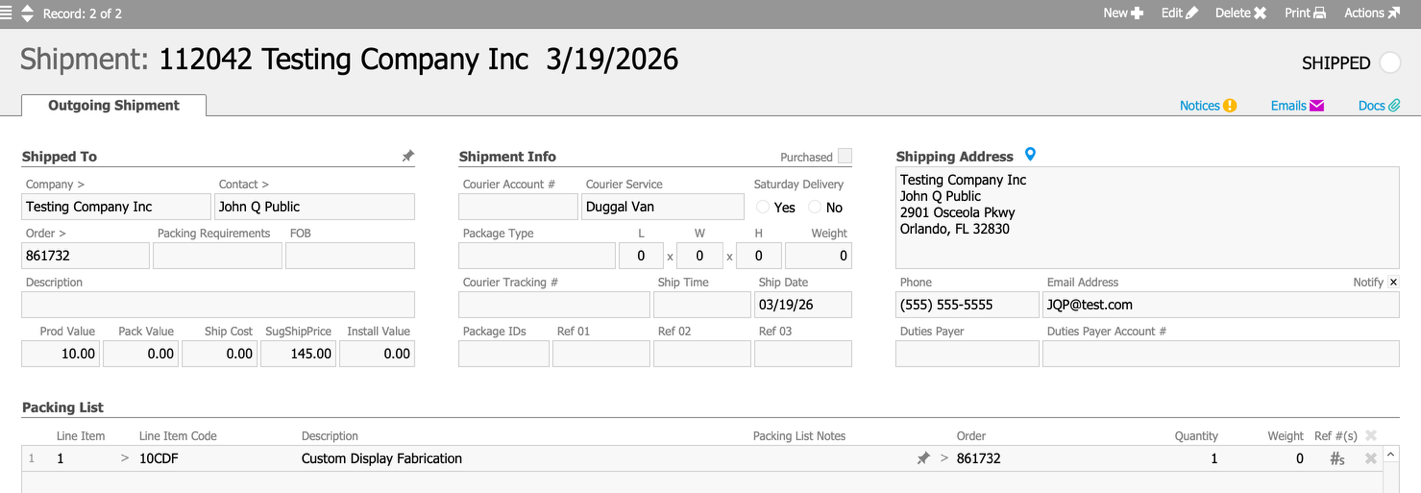Select the Outgoing Shipment tab
Screen dimensions: 1421x493
point(114,106)
